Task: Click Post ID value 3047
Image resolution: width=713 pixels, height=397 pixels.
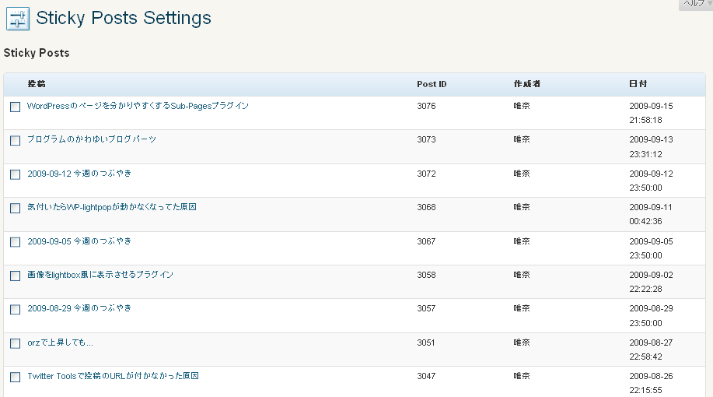Action: pos(426,376)
